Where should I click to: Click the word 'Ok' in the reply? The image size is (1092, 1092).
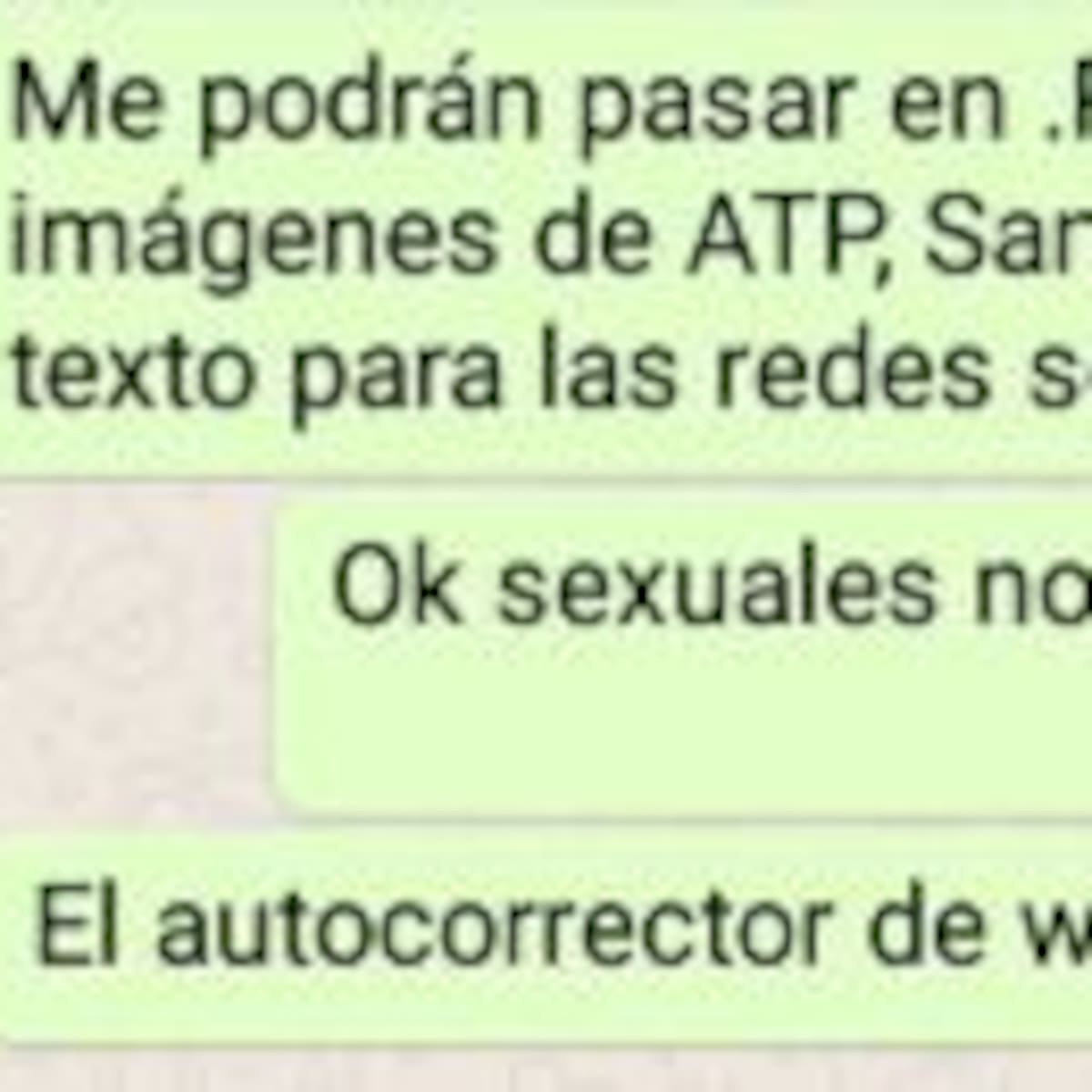click(398, 585)
